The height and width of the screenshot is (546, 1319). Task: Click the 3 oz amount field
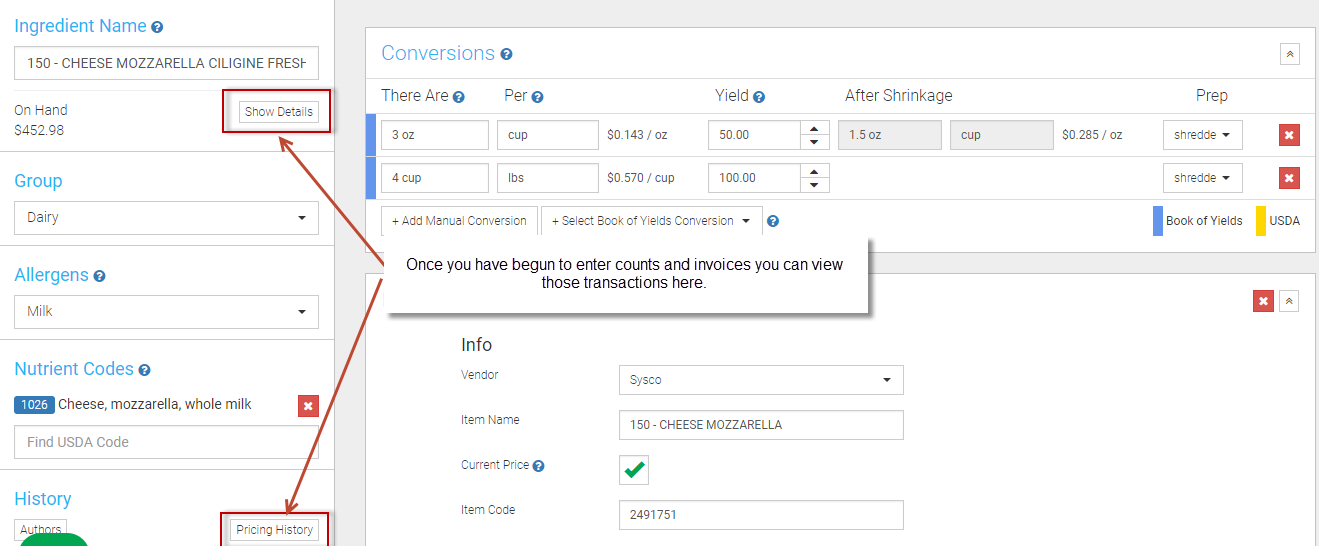435,135
